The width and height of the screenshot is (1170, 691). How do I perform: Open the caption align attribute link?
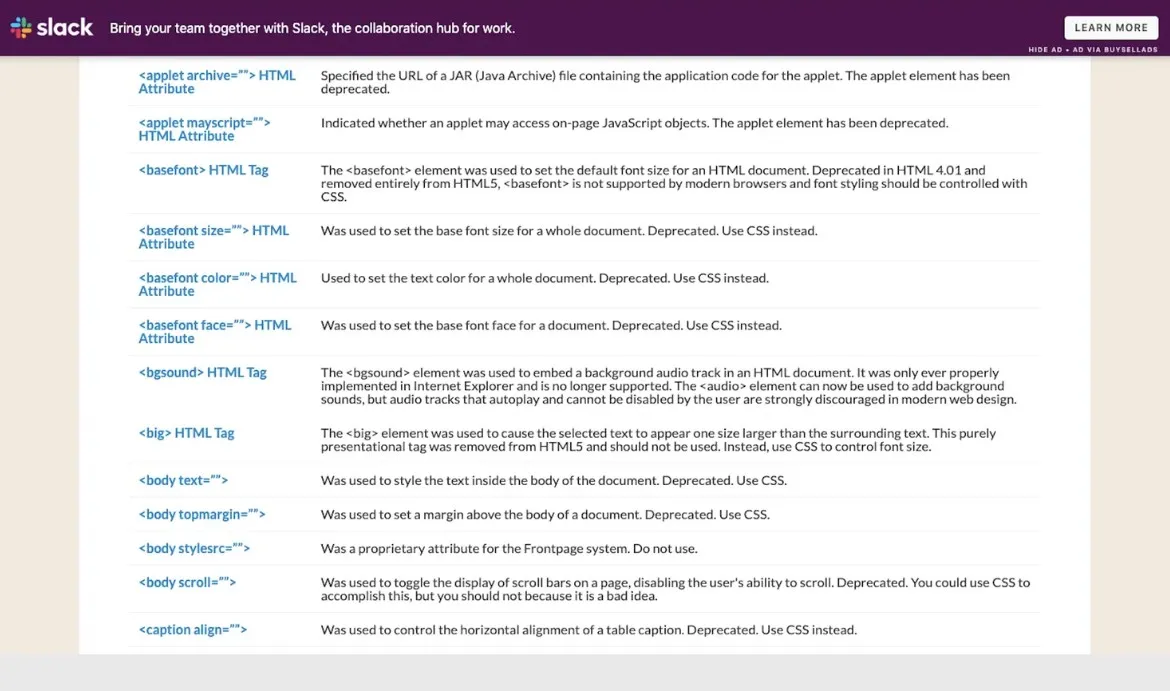click(193, 630)
